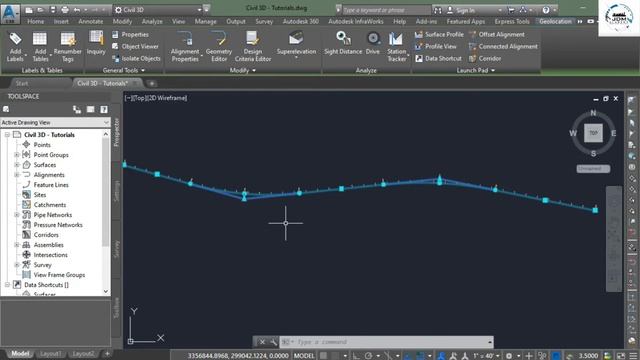Add a new layout with plus
640x360 pixels.
click(x=107, y=354)
